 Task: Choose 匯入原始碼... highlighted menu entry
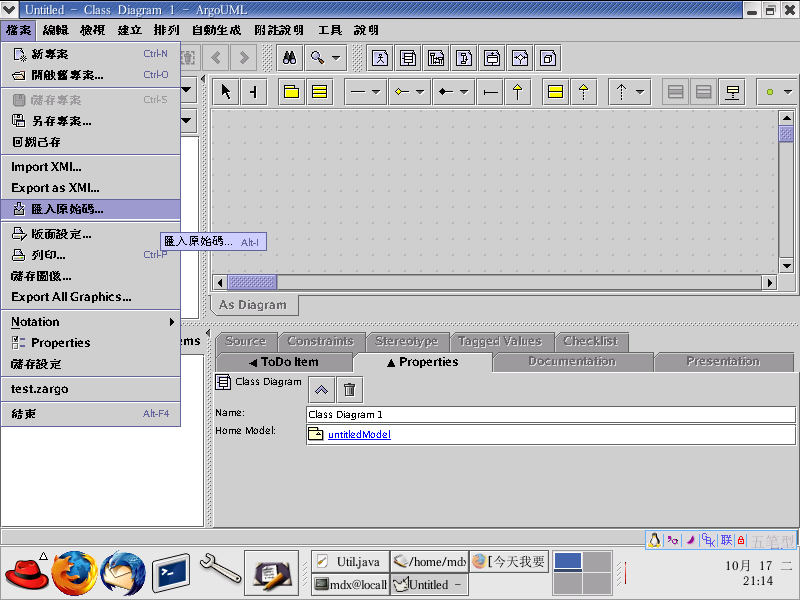click(91, 209)
